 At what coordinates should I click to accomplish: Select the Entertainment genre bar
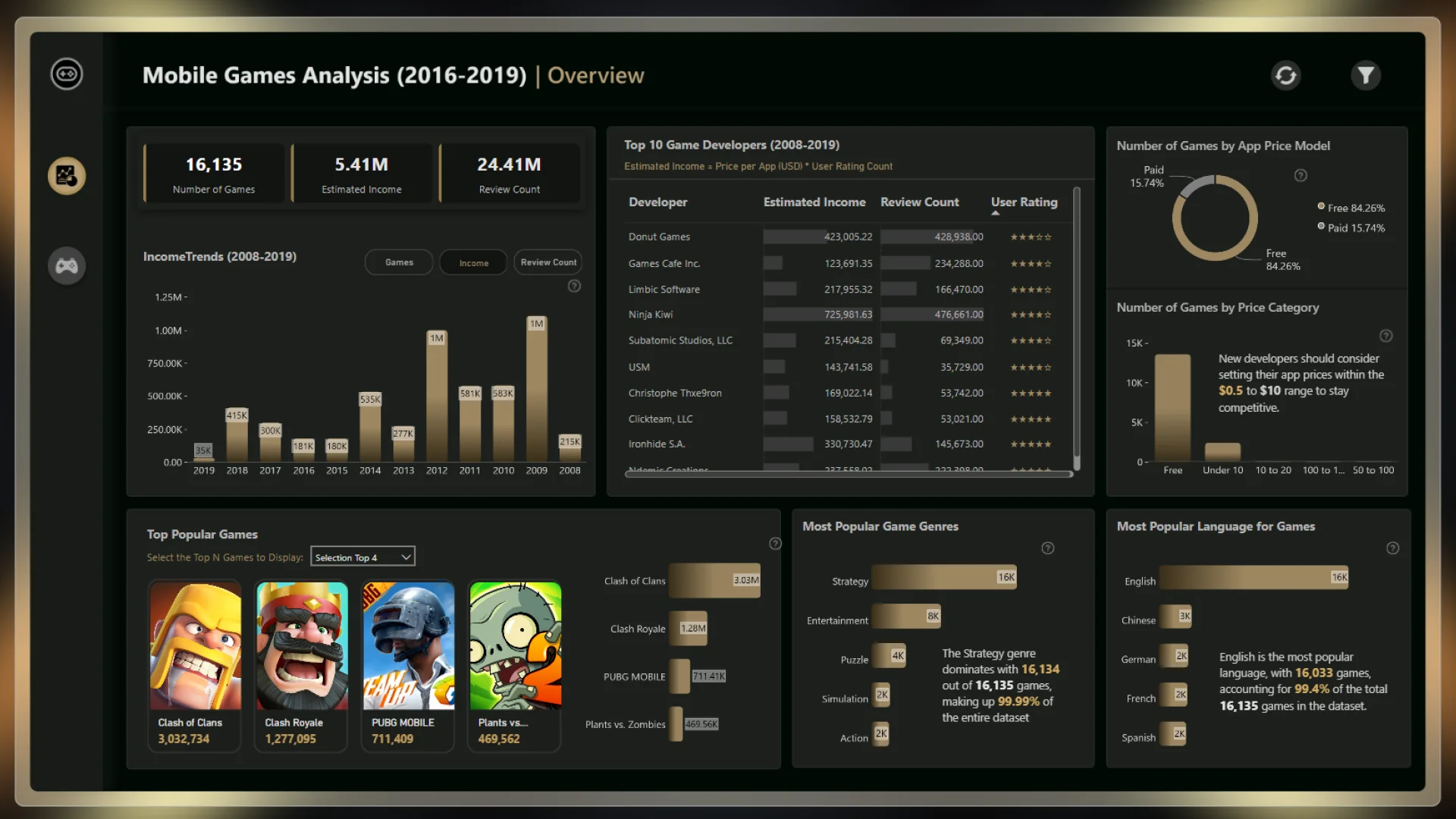[906, 617]
